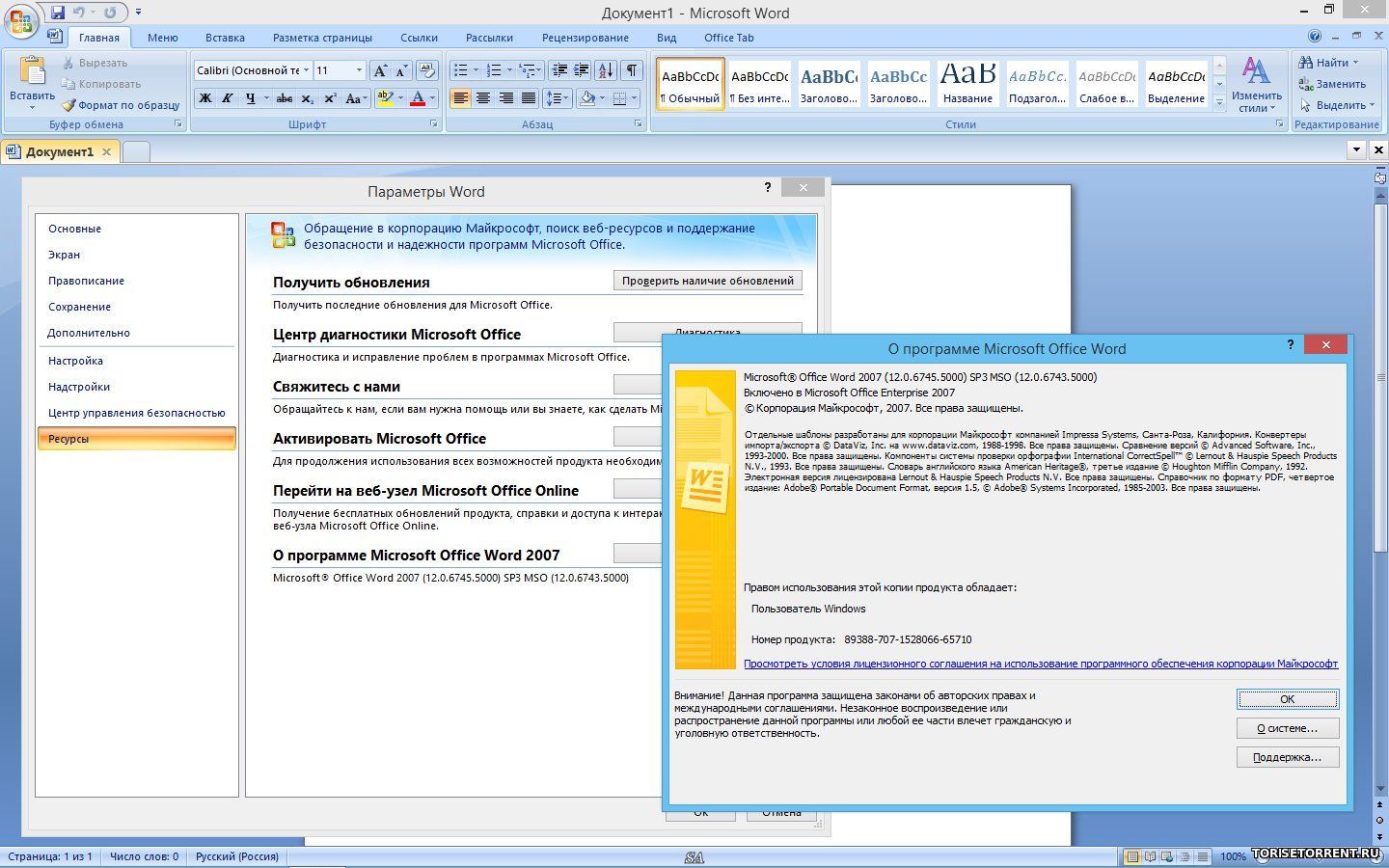Click the Undo arrow icon
The width and height of the screenshot is (1389, 868).
pyautogui.click(x=80, y=13)
